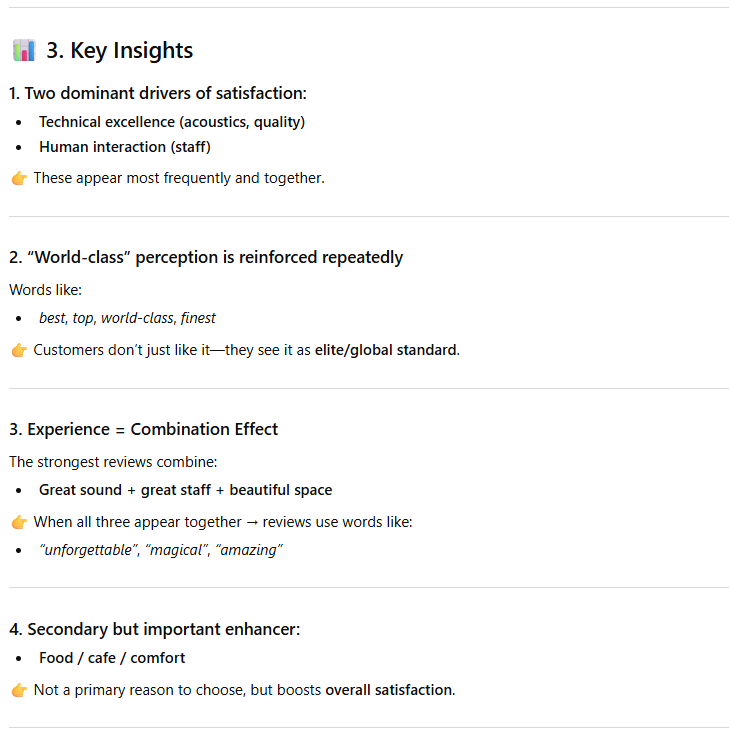Viewport: 736px width, 737px height.
Task: Click the "Human interaction (staff)" bullet
Action: pyautogui.click(x=125, y=147)
